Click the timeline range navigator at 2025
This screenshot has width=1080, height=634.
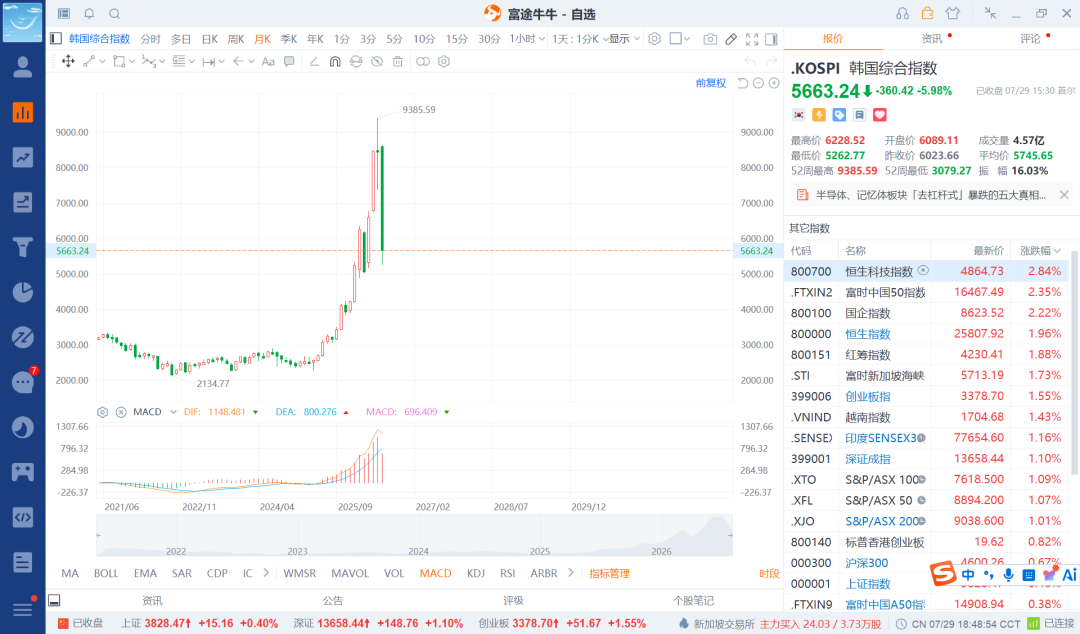coord(540,551)
